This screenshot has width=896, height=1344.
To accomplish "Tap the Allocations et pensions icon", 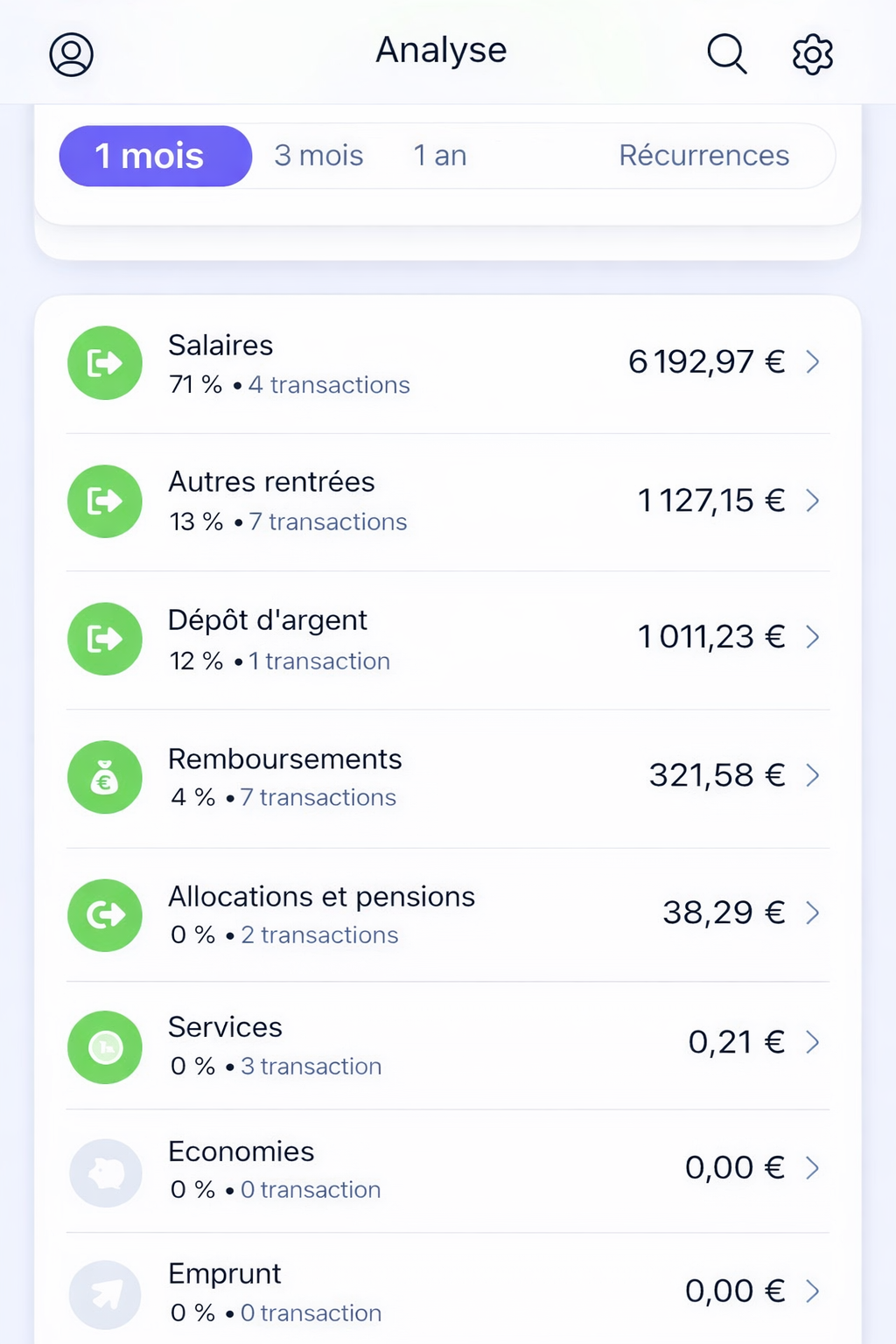I will (x=105, y=915).
